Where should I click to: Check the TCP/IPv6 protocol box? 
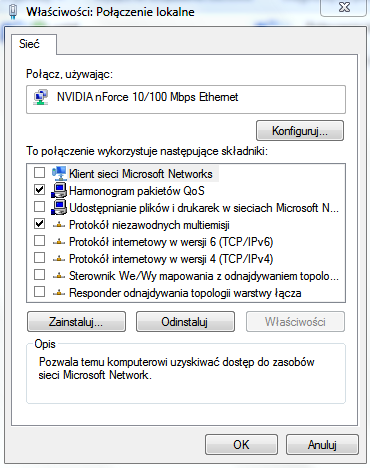39,241
